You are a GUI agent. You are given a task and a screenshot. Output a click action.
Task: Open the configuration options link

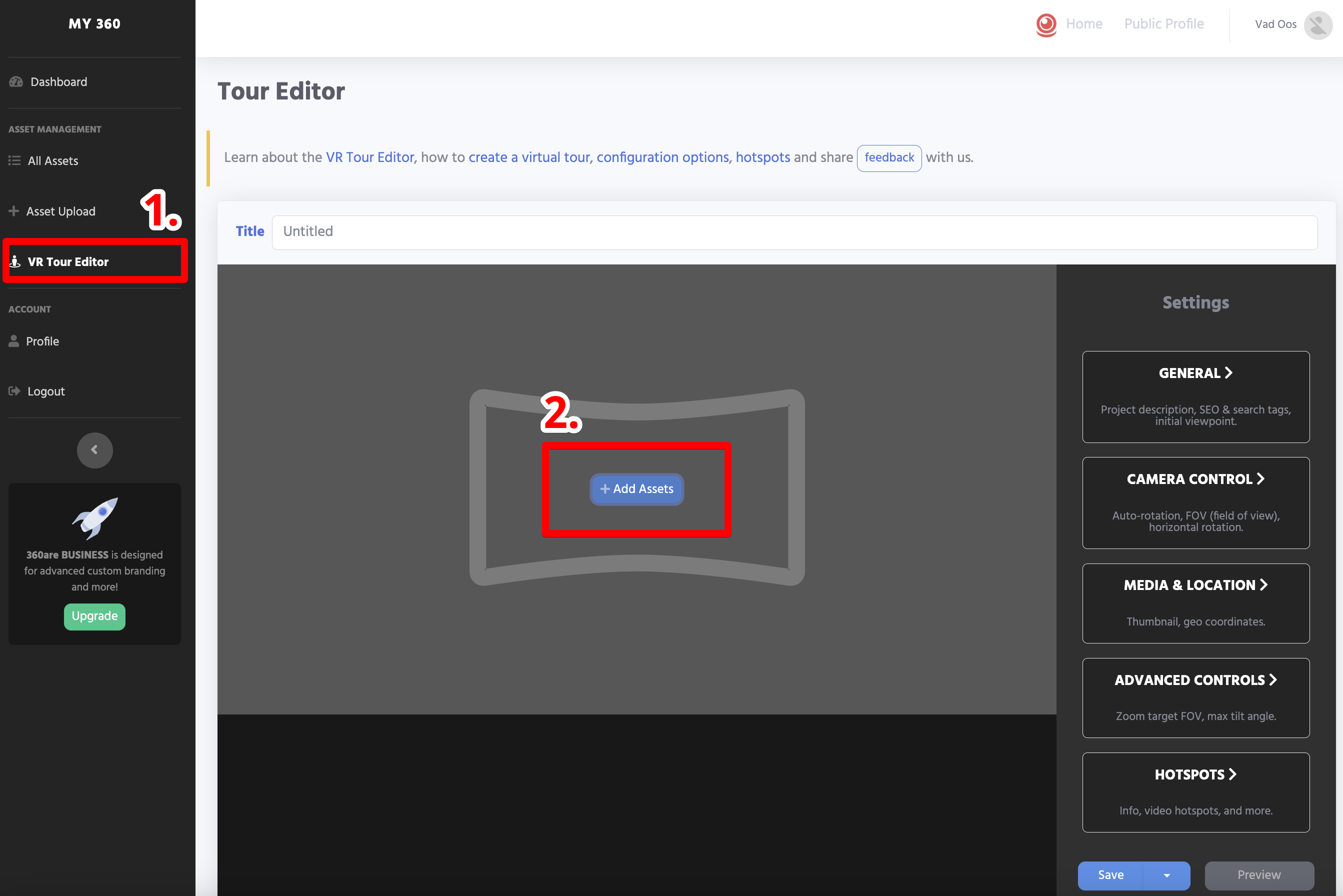click(662, 157)
